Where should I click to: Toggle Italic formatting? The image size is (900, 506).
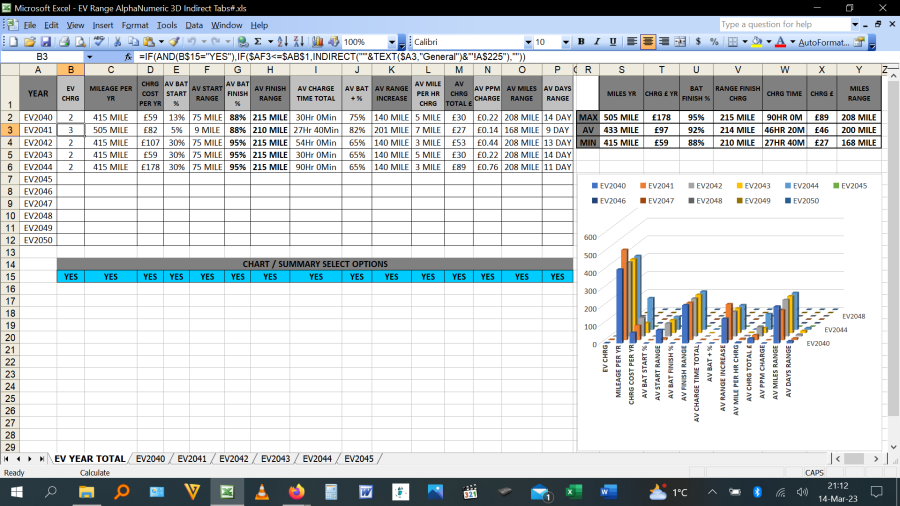597,42
